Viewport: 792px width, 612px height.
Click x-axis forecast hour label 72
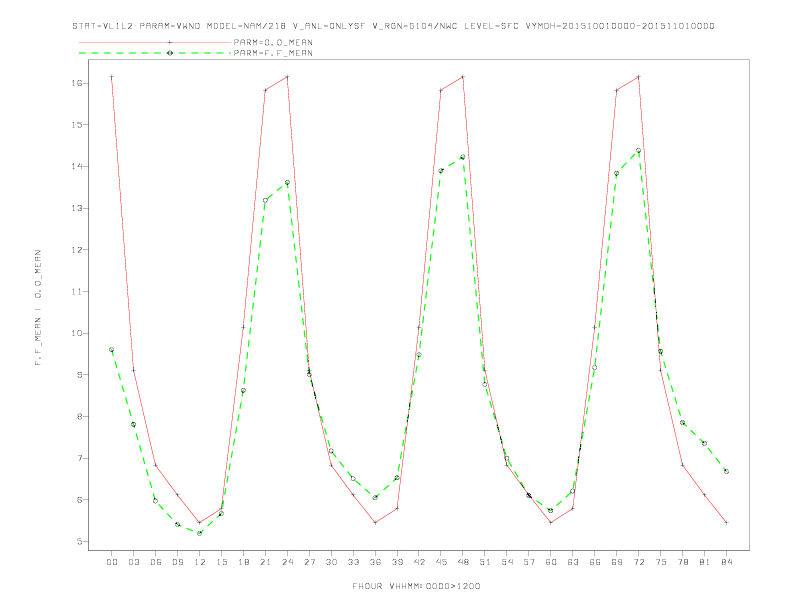[x=639, y=562]
